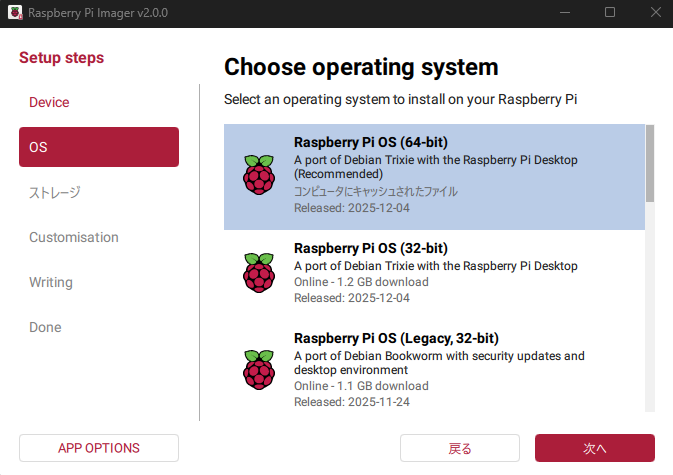
Task: Go to the Device setup step
Action: pos(49,102)
